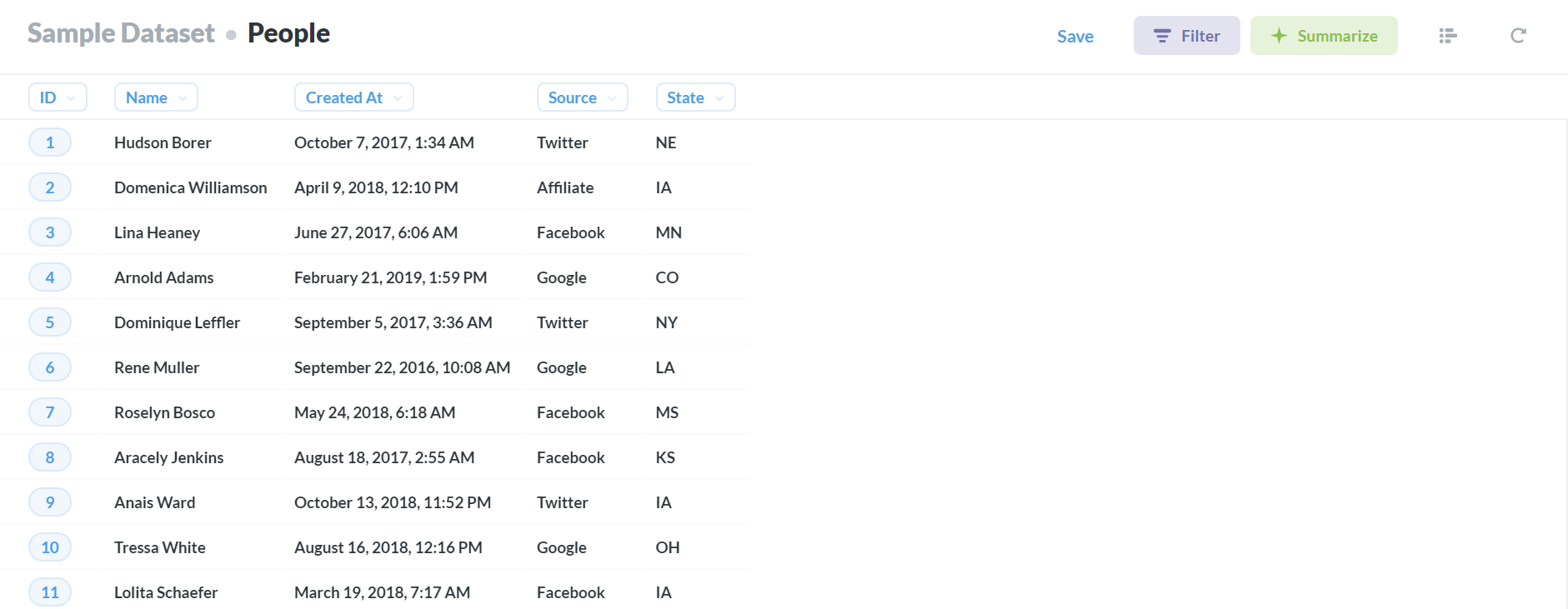Click ID badge 11 for Lolita Schaefer

(x=50, y=592)
